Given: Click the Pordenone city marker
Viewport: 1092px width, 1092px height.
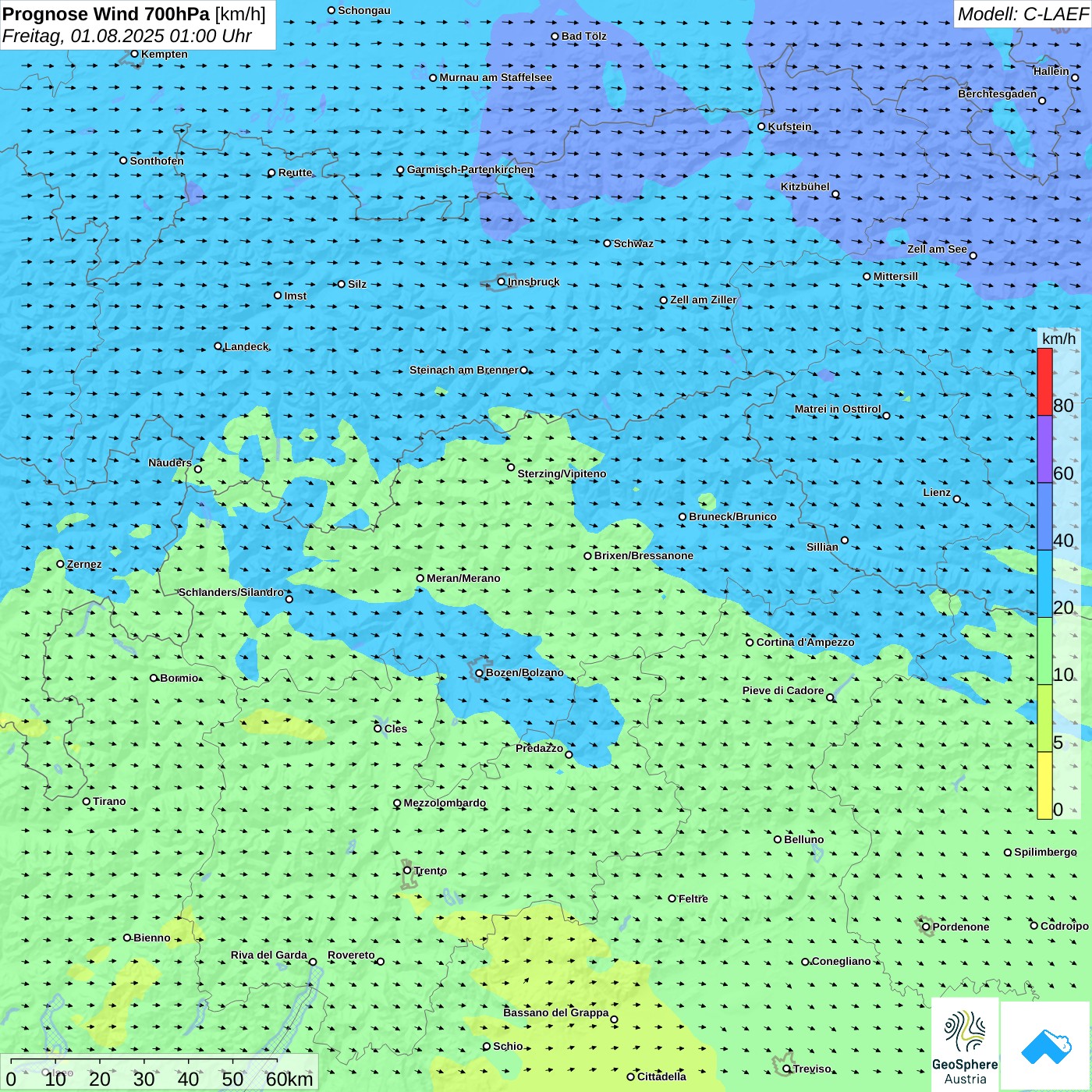Looking at the screenshot, I should point(926,927).
